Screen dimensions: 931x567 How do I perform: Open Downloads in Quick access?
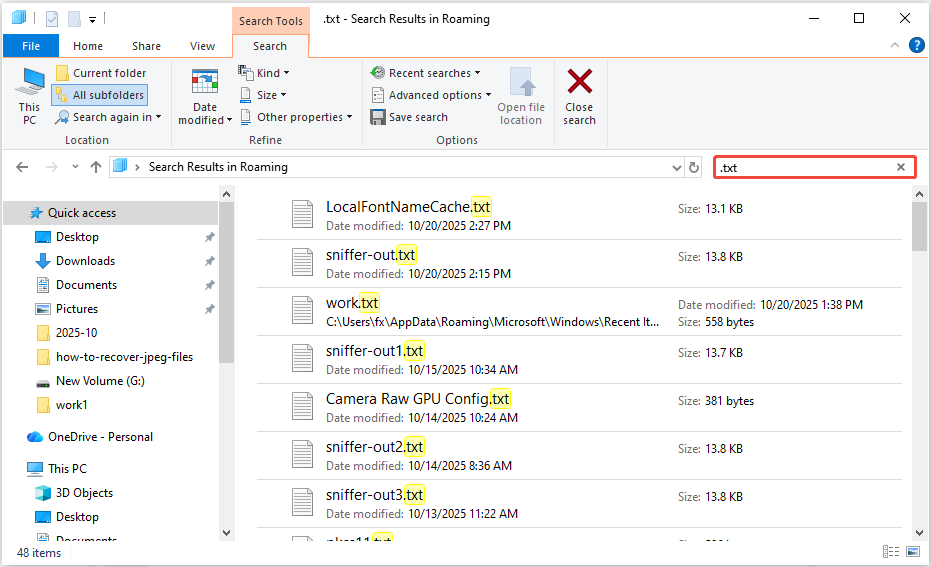(85, 261)
